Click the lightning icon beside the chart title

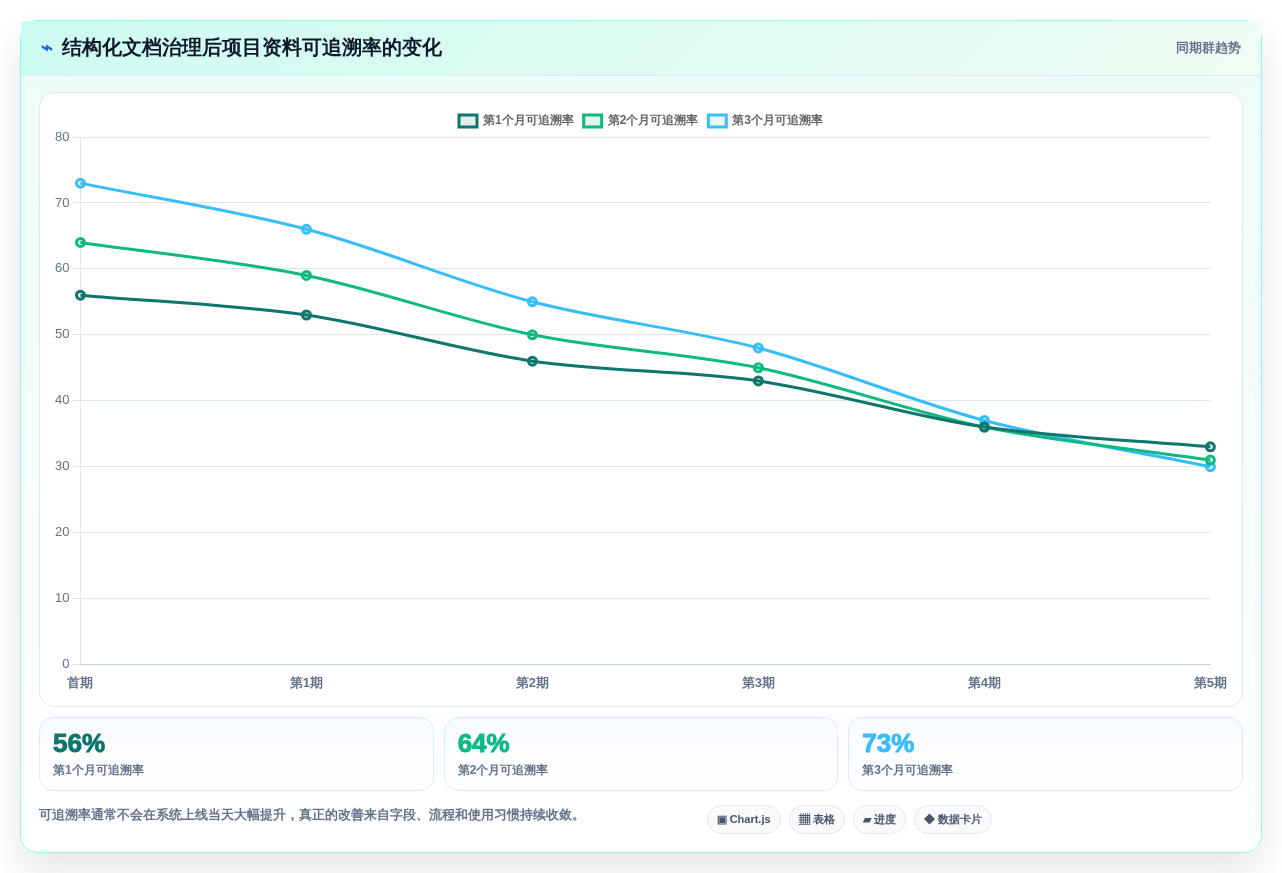click(47, 48)
